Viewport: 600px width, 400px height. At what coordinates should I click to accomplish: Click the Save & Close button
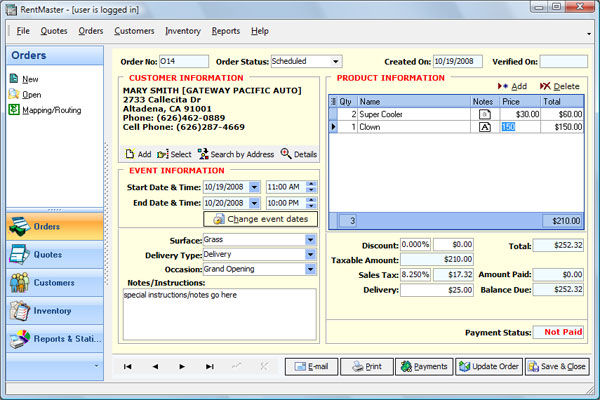(x=558, y=367)
